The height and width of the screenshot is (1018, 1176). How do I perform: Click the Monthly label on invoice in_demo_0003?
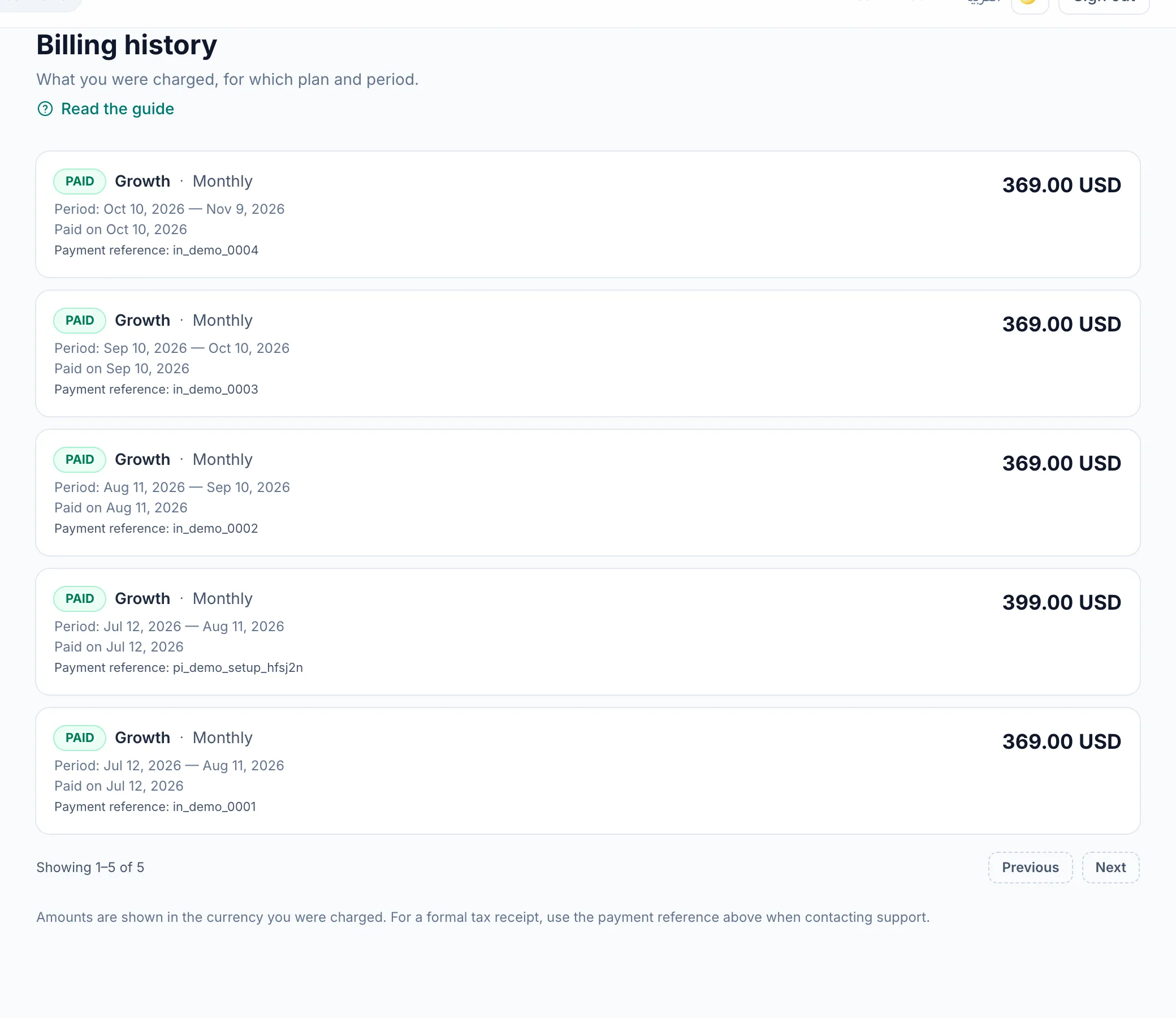tap(223, 321)
